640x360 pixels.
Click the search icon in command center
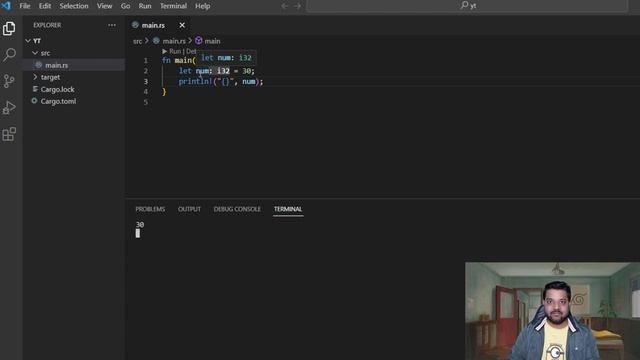[464, 5]
